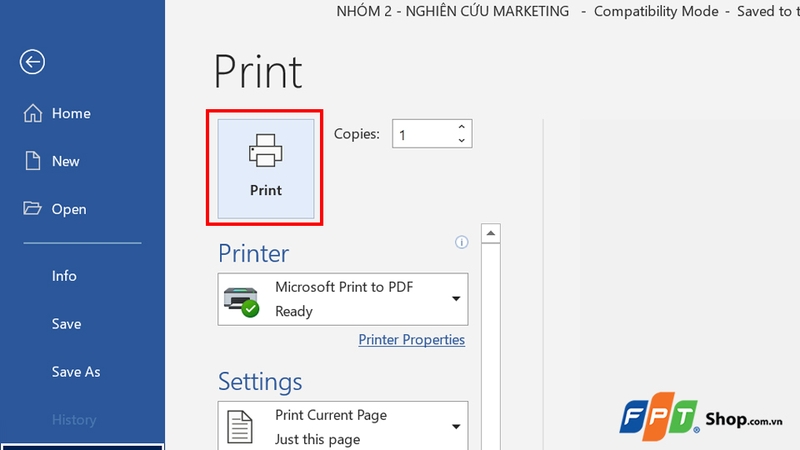
Task: Decrease copies with the down arrow
Action: coord(462,140)
